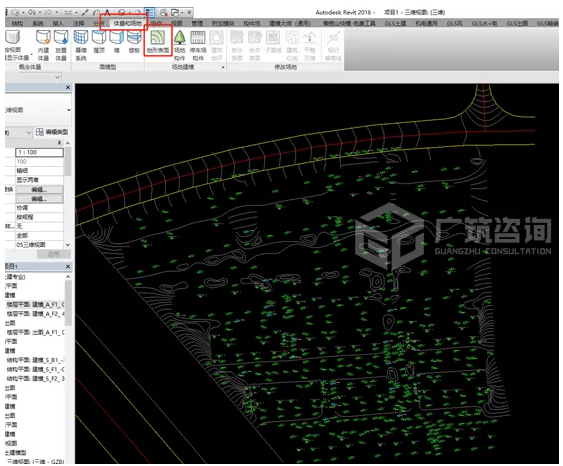The image size is (563, 466).
Task: Click the first Edit (编辑...) button in properties
Action: 39,189
